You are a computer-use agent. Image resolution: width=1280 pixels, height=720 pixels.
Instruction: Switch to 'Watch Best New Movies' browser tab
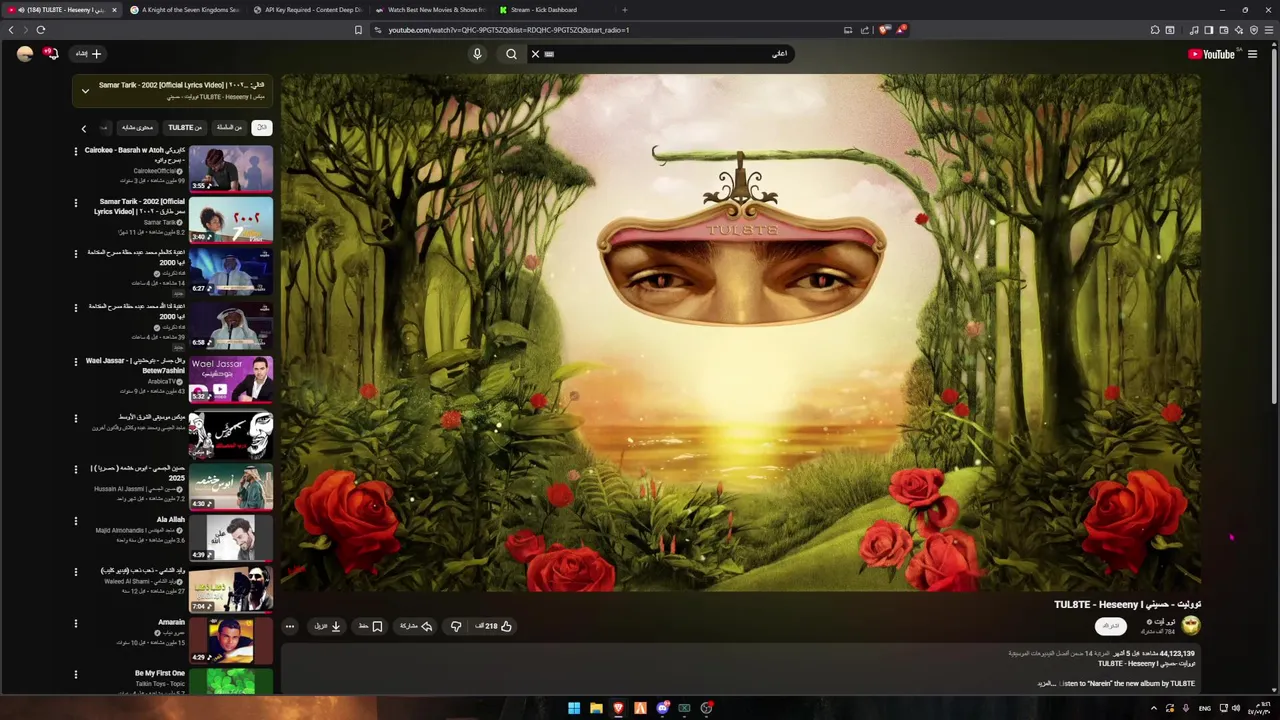click(x=430, y=10)
